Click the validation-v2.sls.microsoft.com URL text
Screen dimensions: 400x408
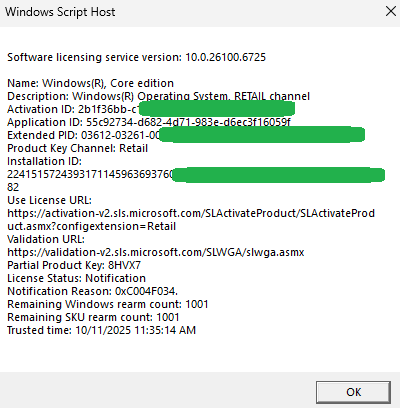156,252
